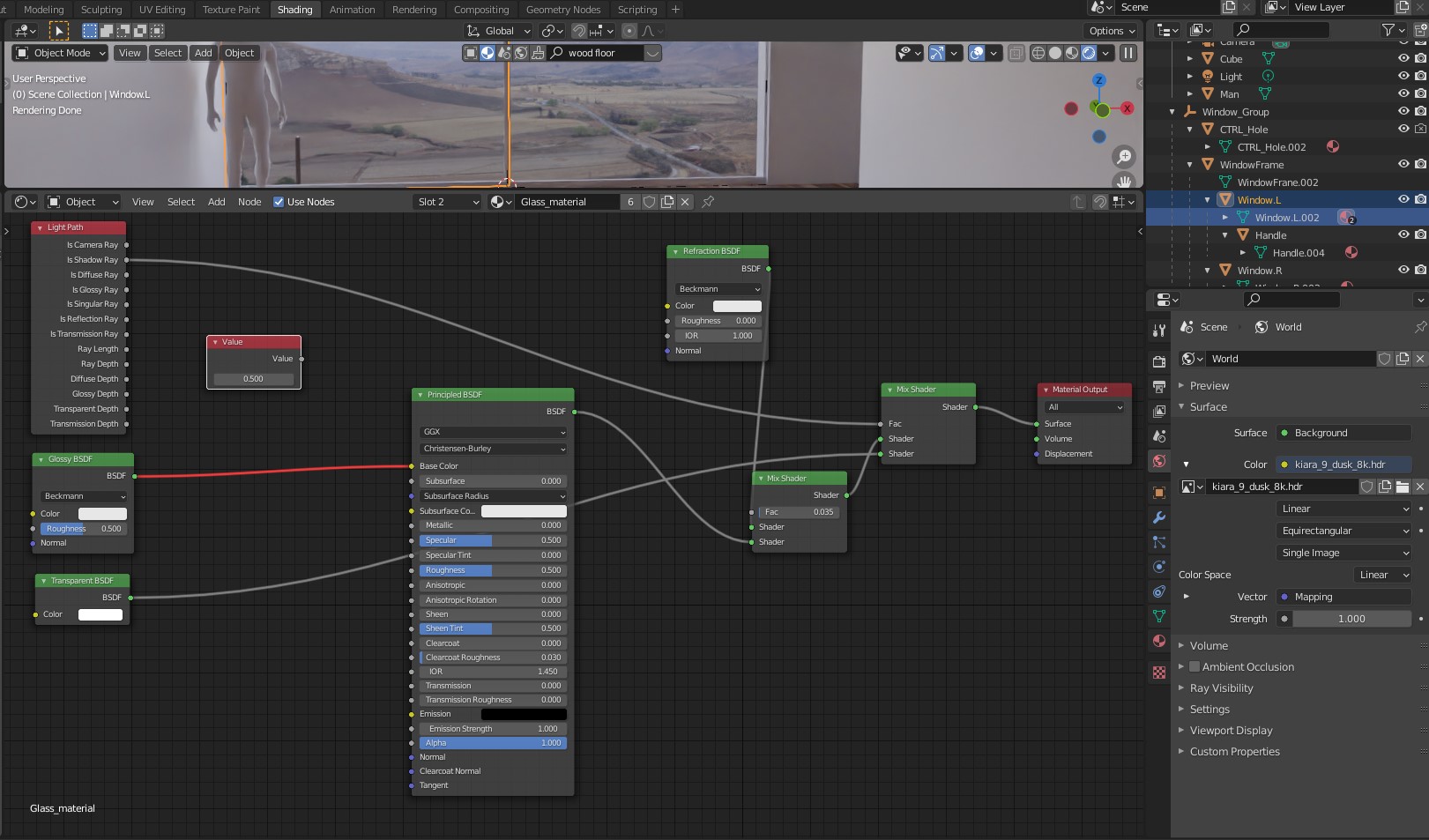Click the viewport zoom magnifier icon
Viewport: 1429px width, 840px height.
[1124, 157]
